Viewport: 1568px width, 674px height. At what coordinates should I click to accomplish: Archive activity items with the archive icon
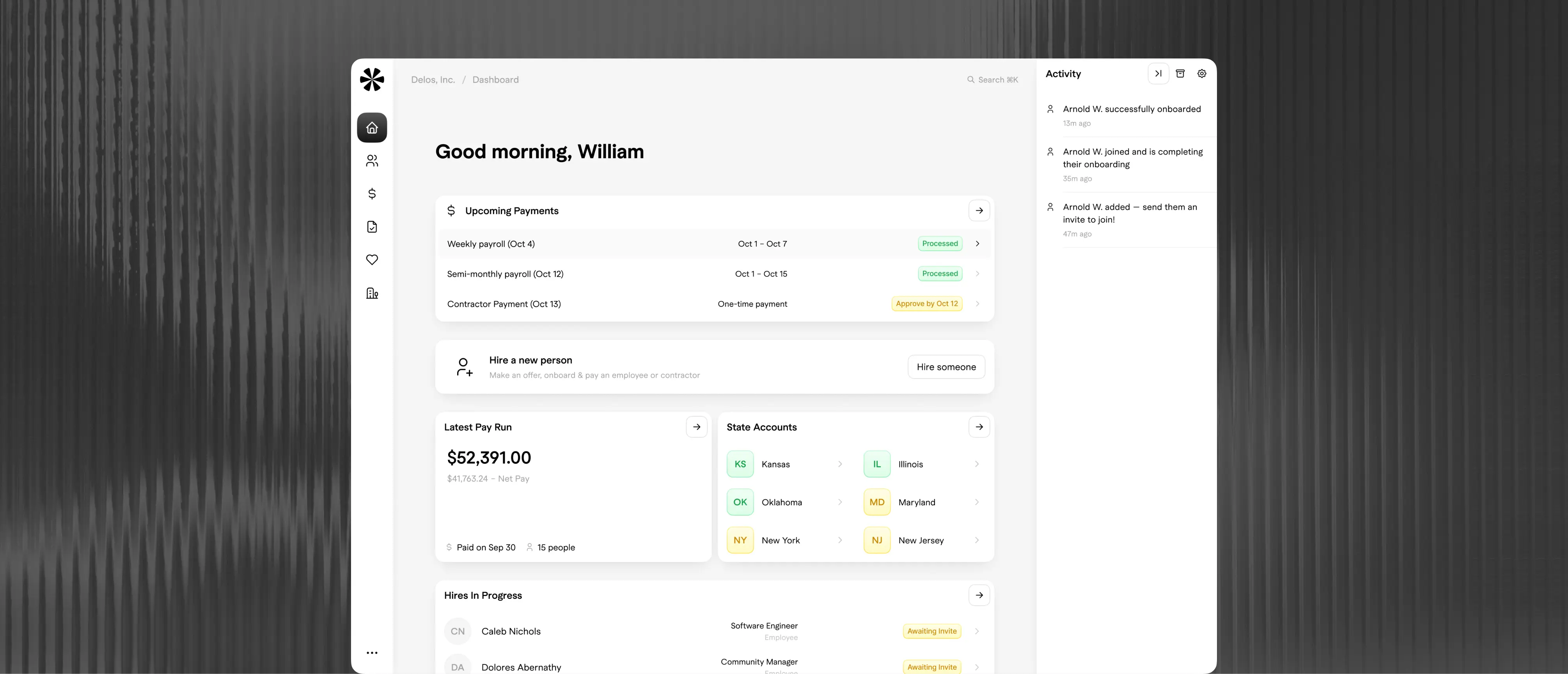pos(1180,74)
